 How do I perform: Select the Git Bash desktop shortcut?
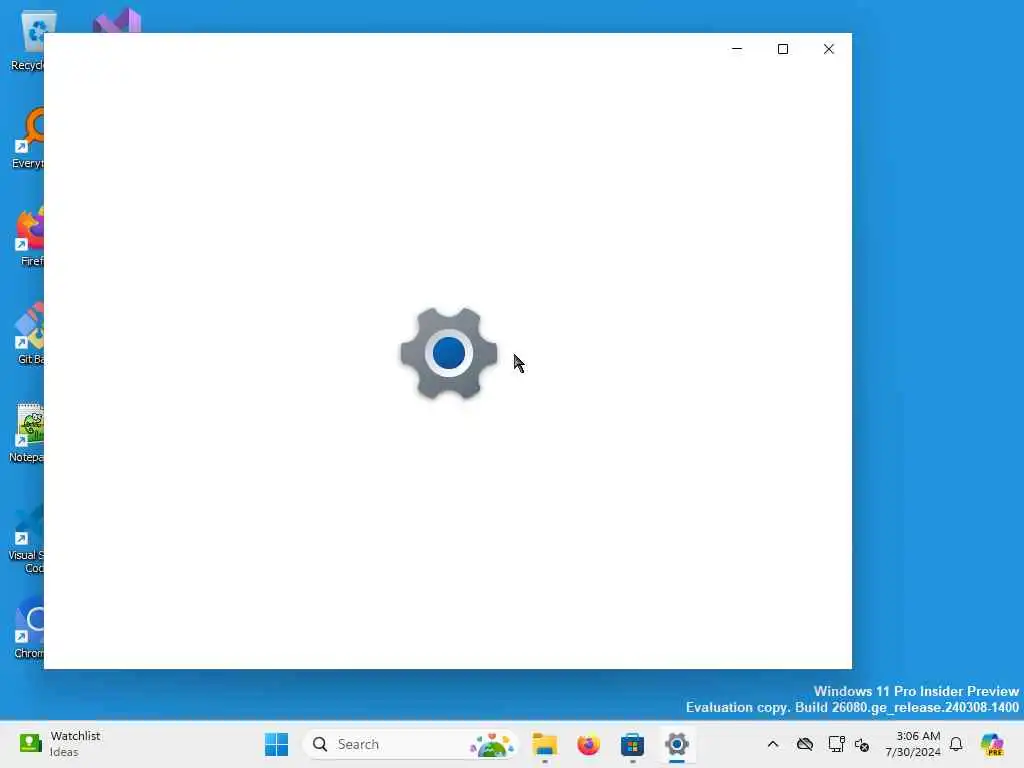(x=29, y=334)
